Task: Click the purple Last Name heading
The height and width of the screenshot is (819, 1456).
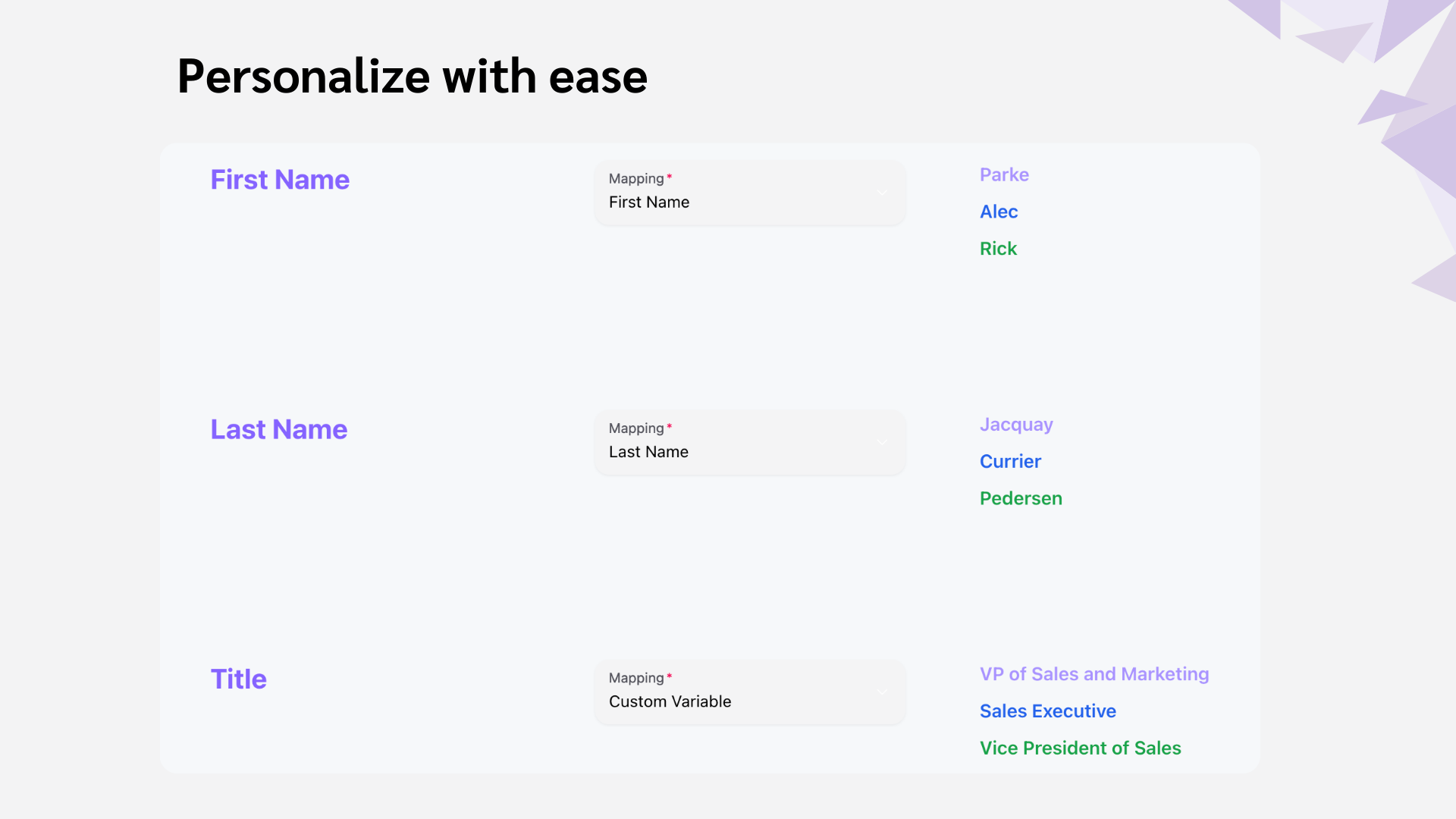Action: click(279, 429)
